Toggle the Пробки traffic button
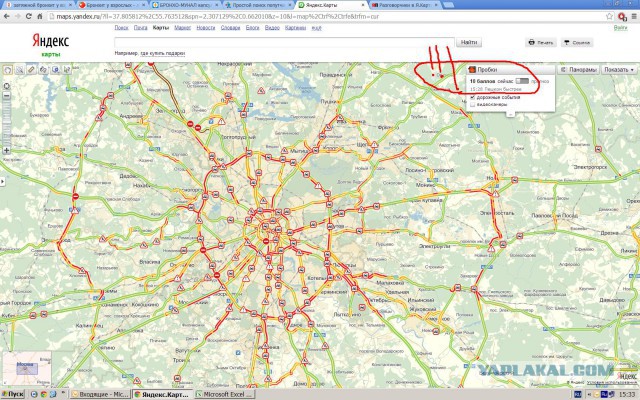640x400 pixels. (511, 70)
